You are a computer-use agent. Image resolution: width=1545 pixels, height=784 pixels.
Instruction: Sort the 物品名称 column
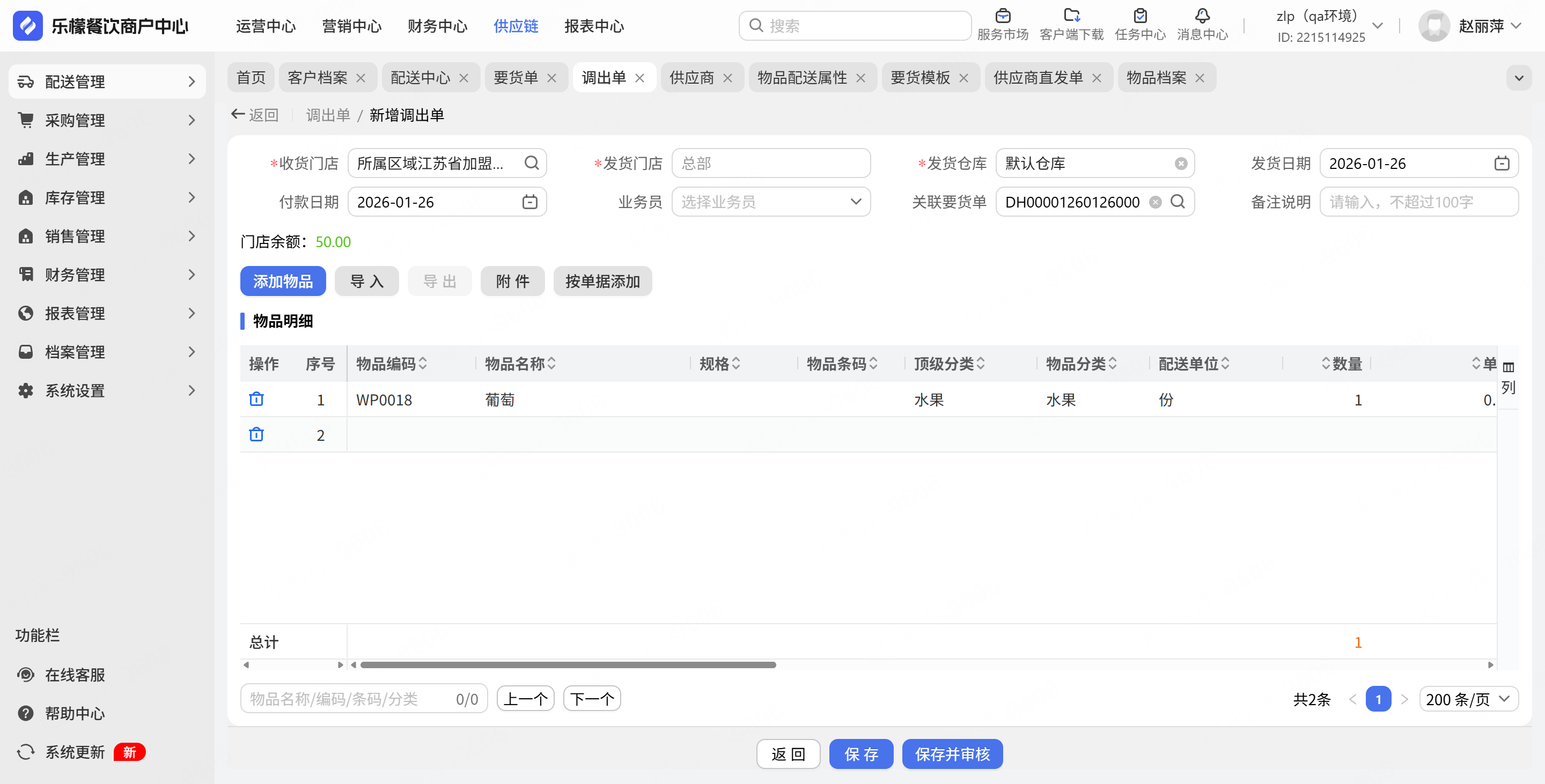click(x=552, y=364)
